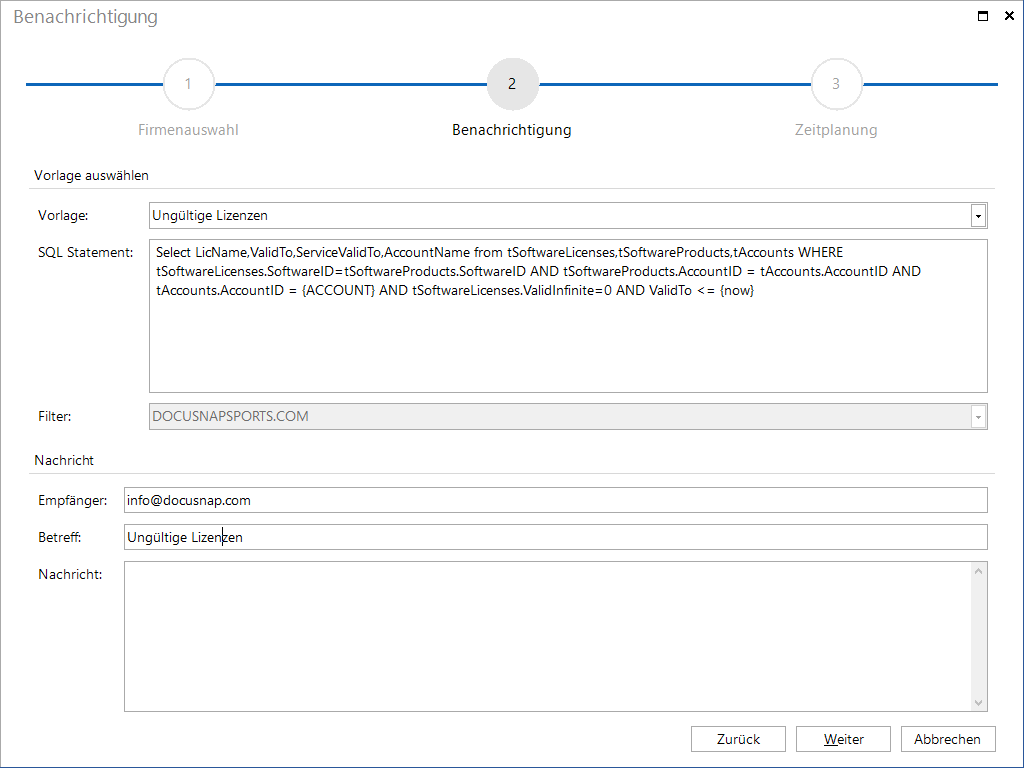
Task: Click the Firmenauswahl step label
Action: 188,130
